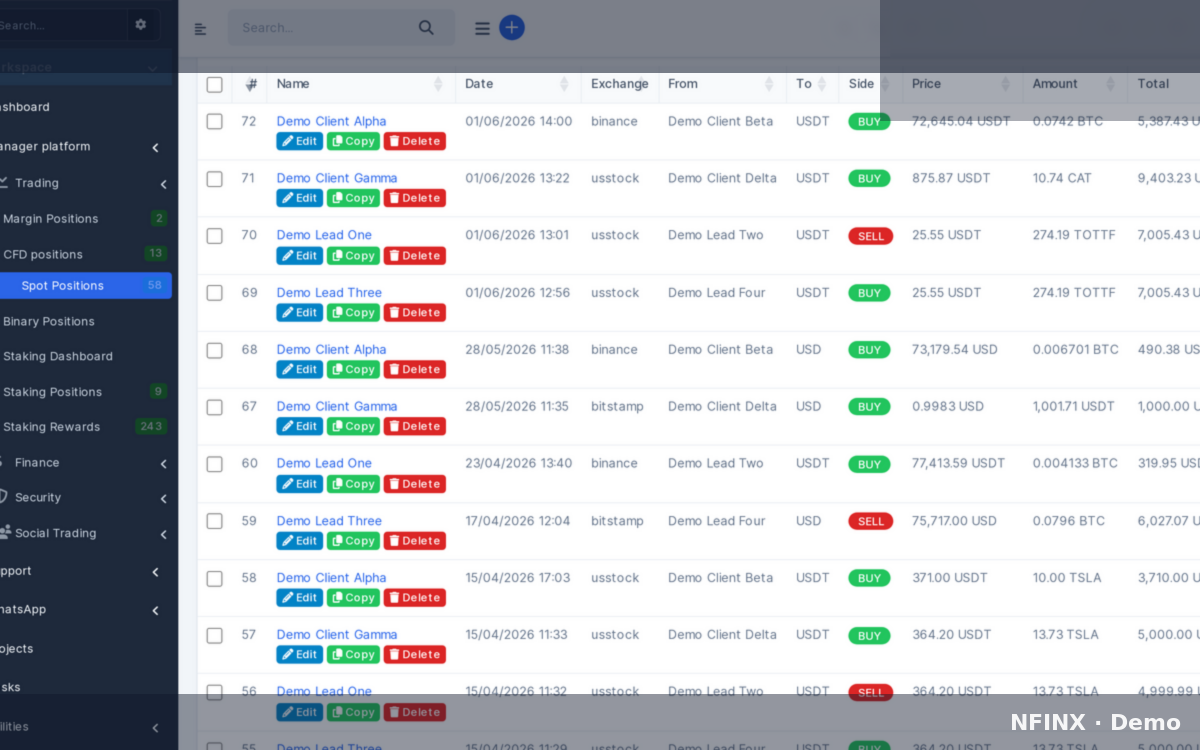
Task: Toggle the select-all header checkbox
Action: pyautogui.click(x=214, y=84)
